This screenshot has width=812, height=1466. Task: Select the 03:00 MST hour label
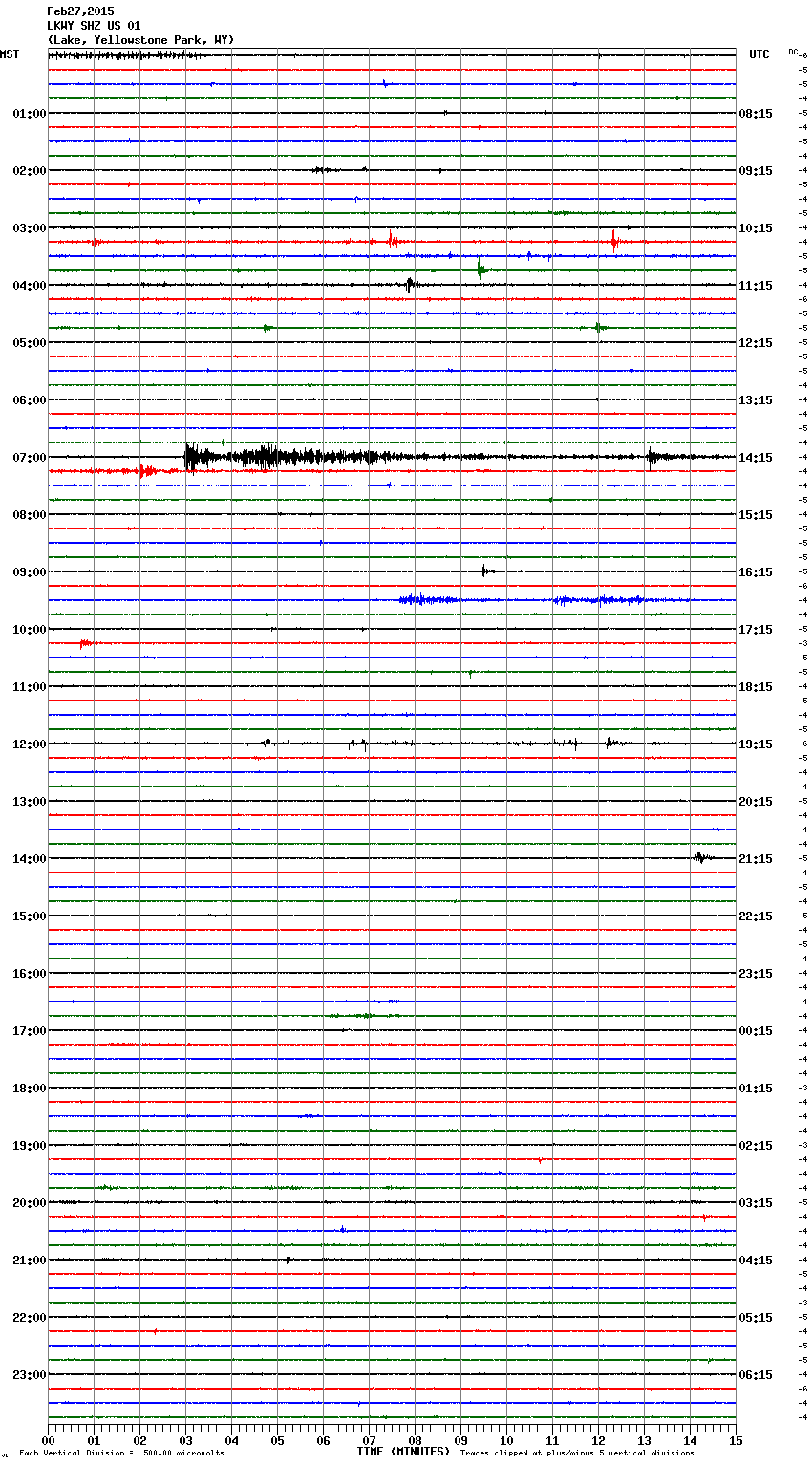click(x=29, y=228)
